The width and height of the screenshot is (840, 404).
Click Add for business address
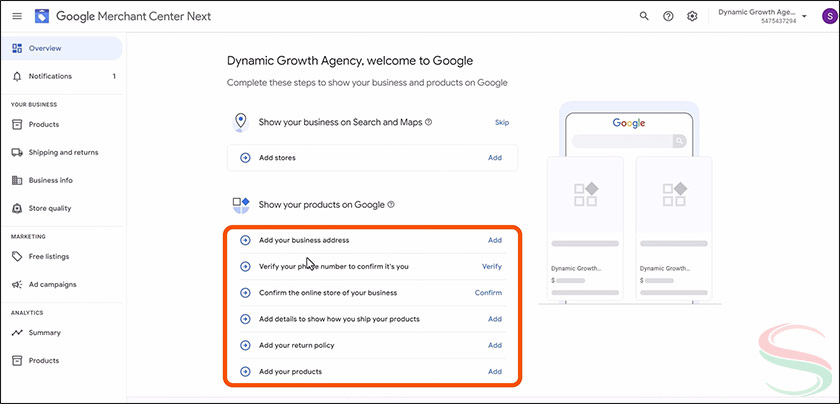point(494,240)
